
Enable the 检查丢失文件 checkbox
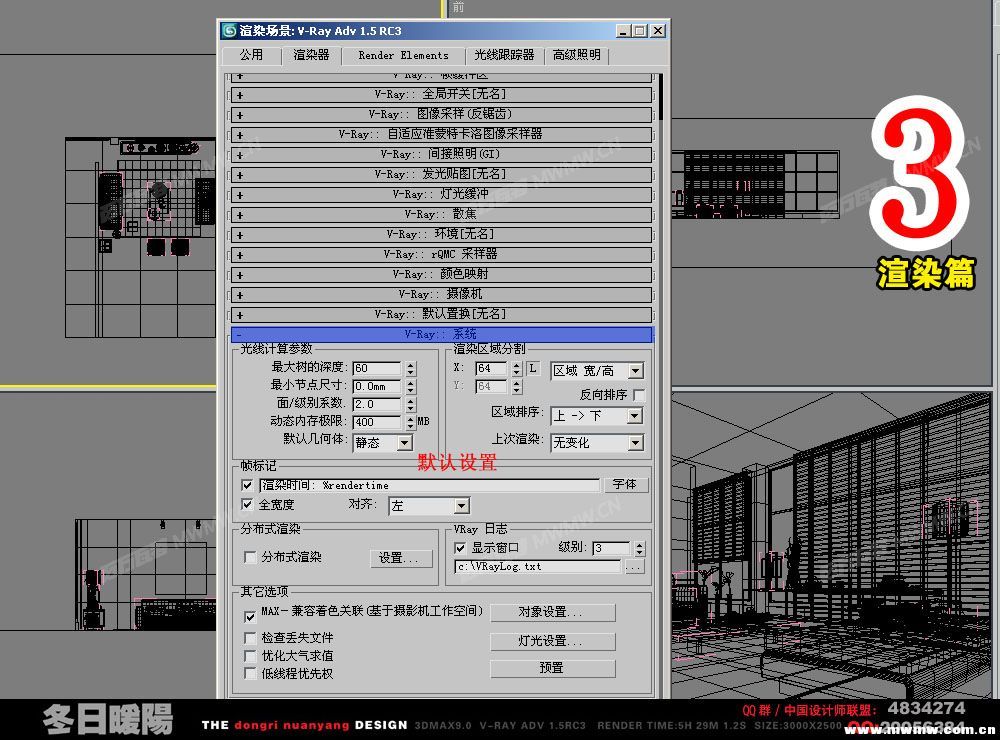click(250, 638)
